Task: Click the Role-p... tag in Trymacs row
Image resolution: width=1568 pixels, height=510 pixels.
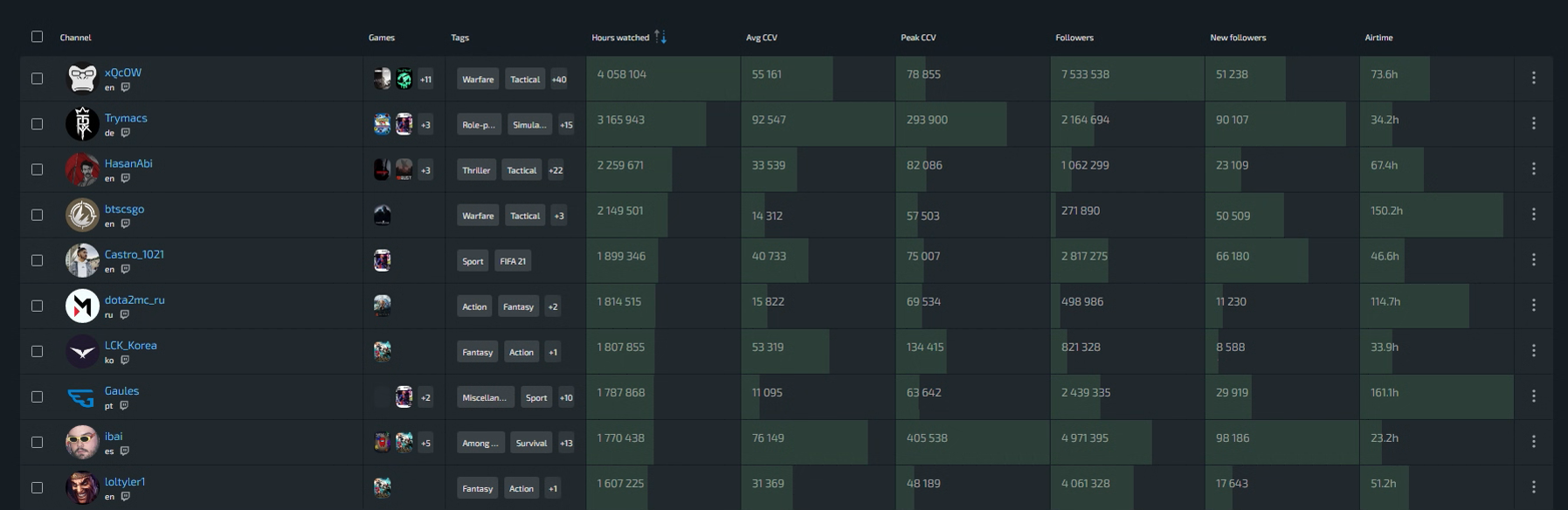Action: click(x=478, y=124)
